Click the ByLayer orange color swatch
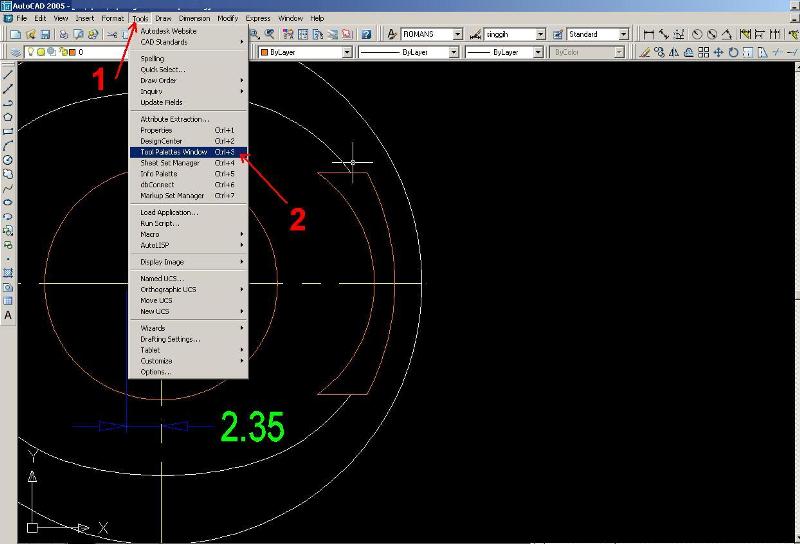 (264, 52)
